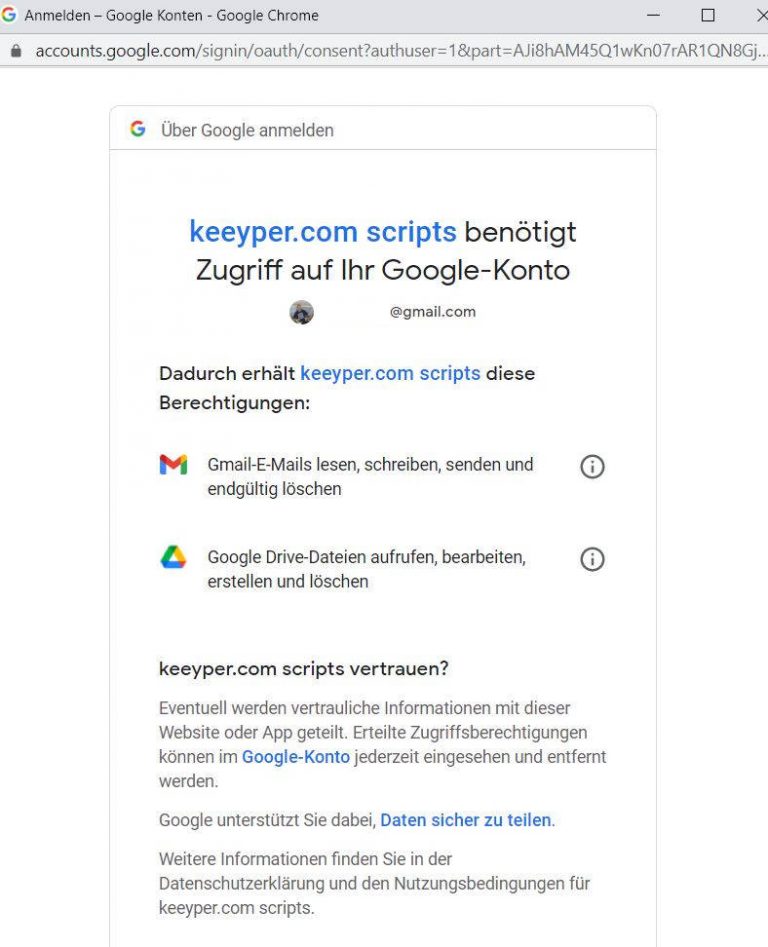Viewport: 768px width, 947px height.
Task: Click keeyper.com scripts link above Berechtigungen
Action: click(390, 373)
